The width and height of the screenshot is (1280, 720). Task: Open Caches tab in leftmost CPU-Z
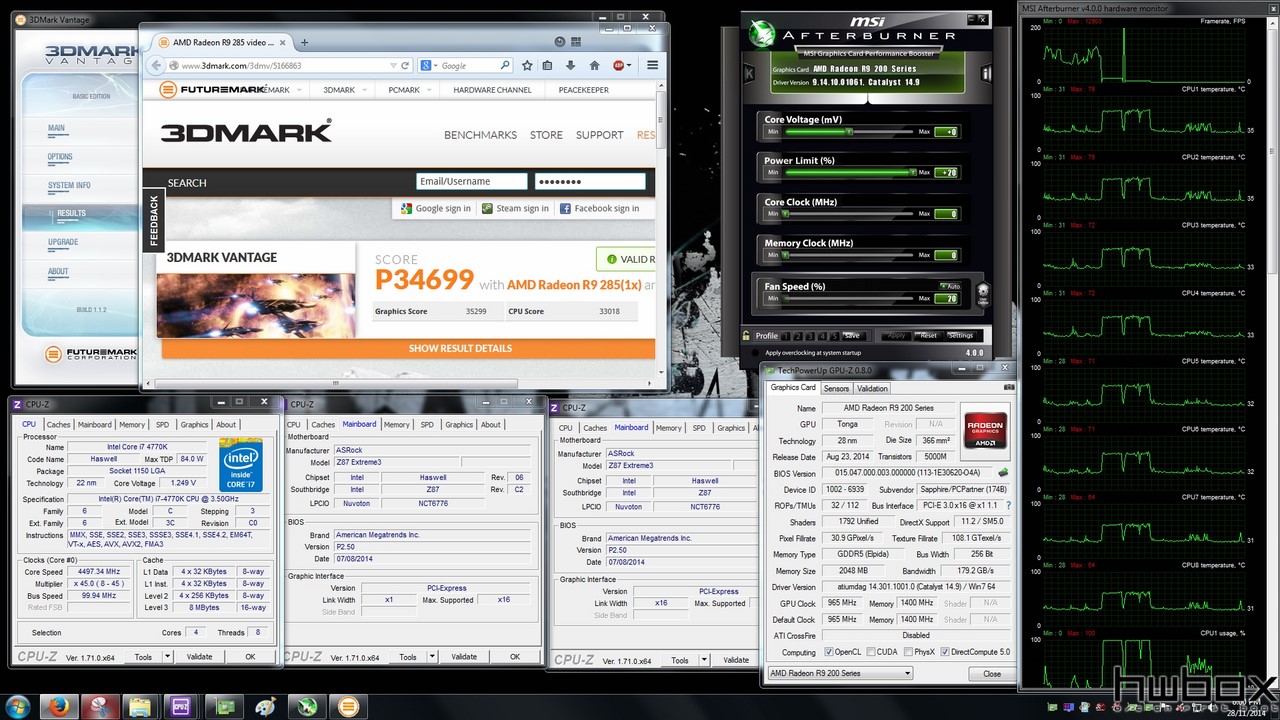58,425
